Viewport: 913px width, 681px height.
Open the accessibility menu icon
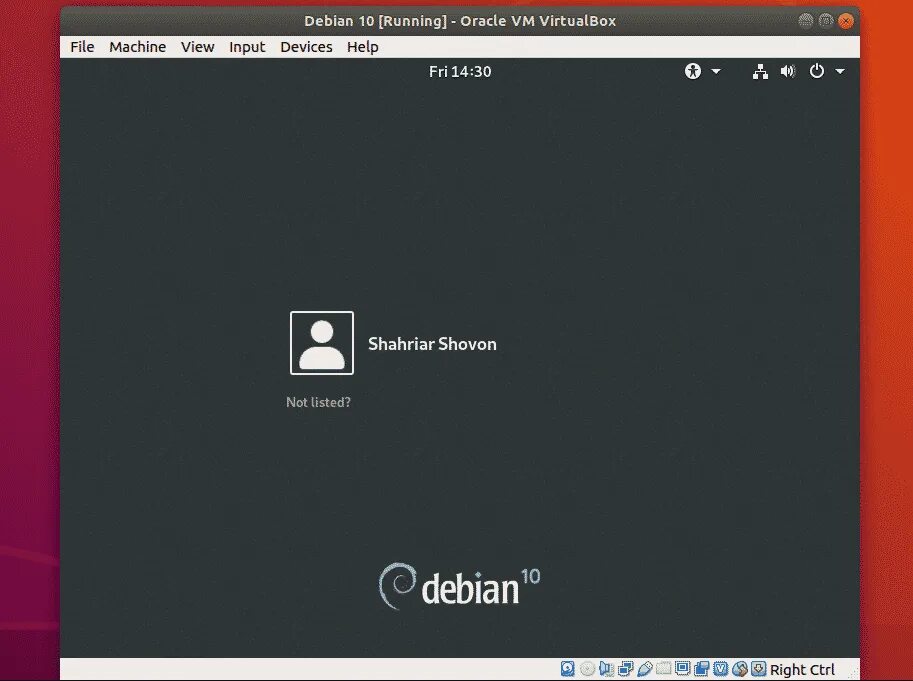point(693,72)
